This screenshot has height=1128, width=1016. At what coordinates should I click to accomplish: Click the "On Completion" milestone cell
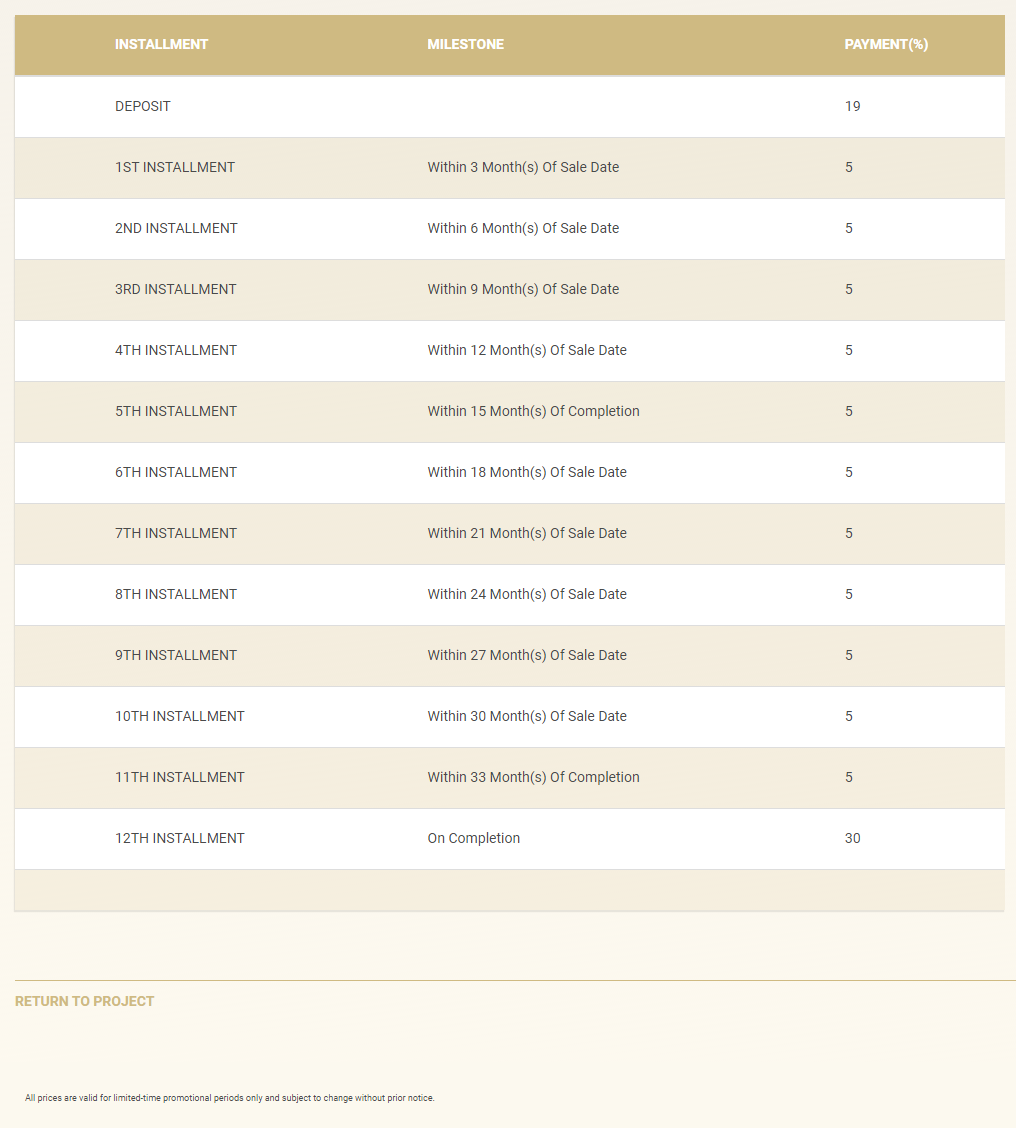pos(474,838)
